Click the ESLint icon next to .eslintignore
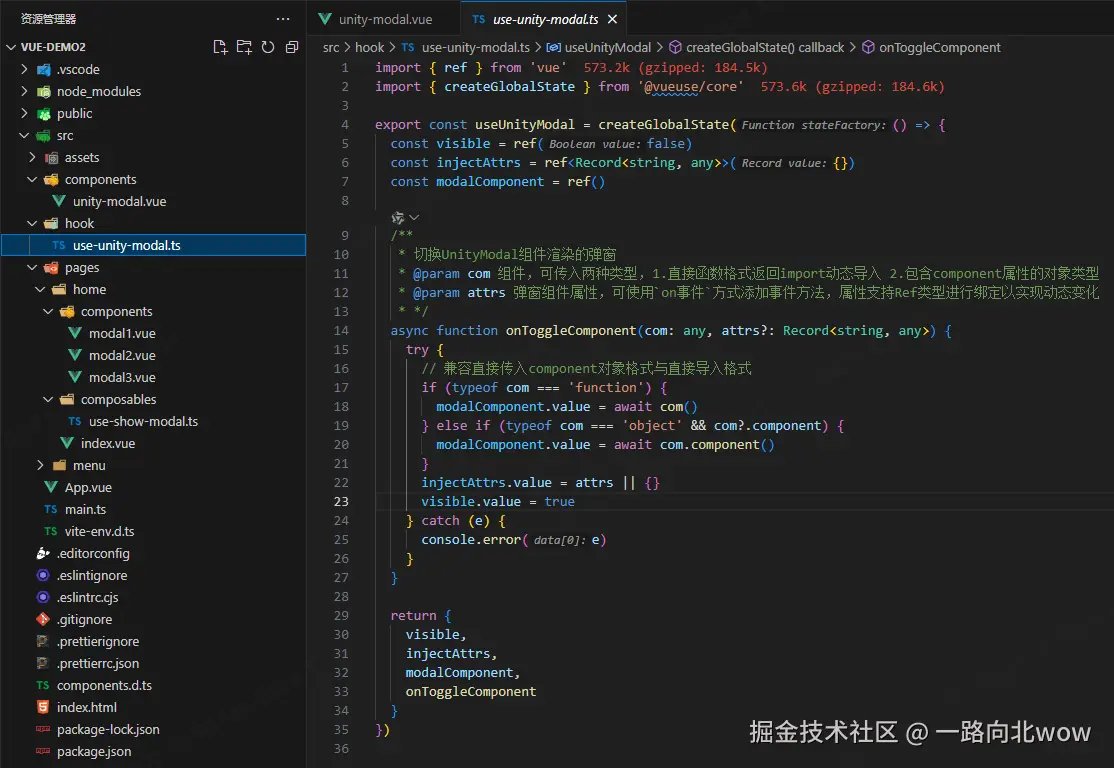Screen dimensions: 1114x768 pos(43,575)
